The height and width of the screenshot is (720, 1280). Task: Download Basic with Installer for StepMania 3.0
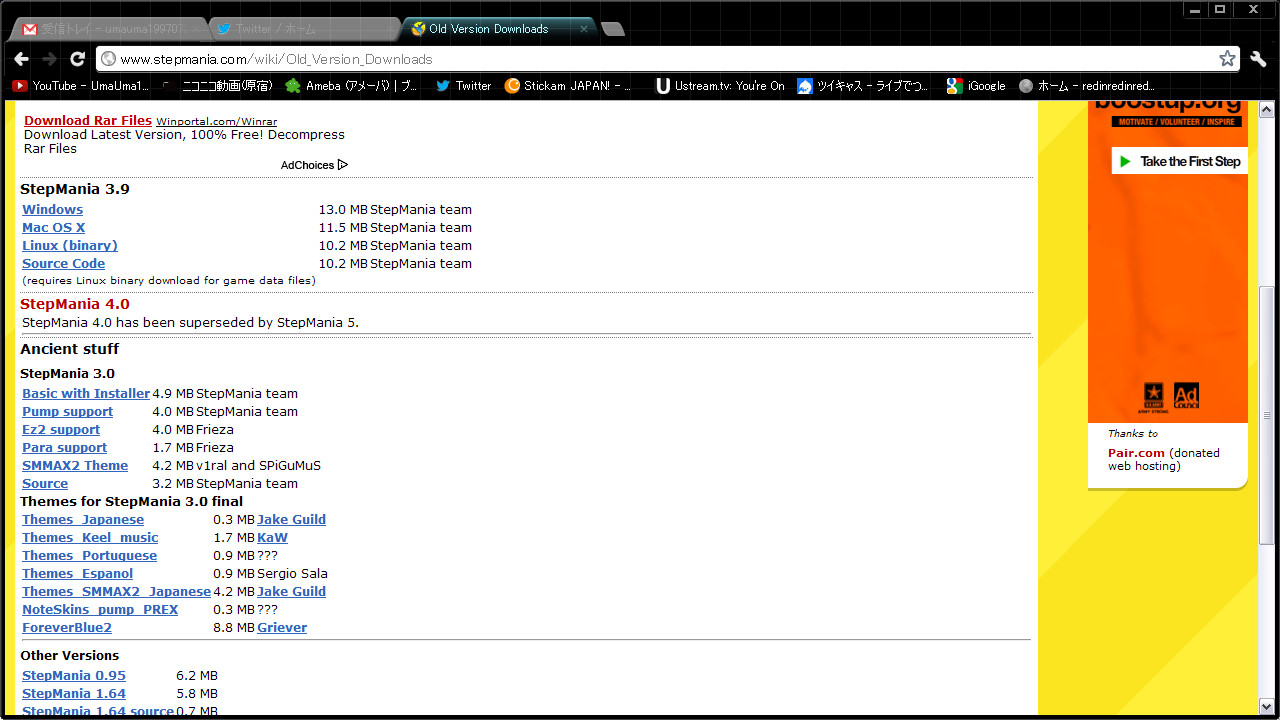click(x=86, y=394)
